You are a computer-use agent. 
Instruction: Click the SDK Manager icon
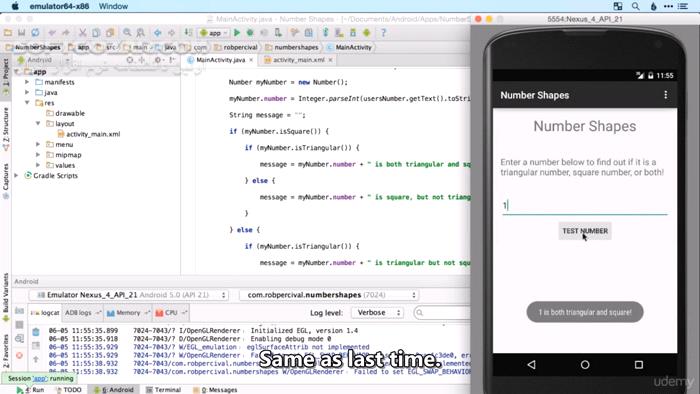pos(353,33)
